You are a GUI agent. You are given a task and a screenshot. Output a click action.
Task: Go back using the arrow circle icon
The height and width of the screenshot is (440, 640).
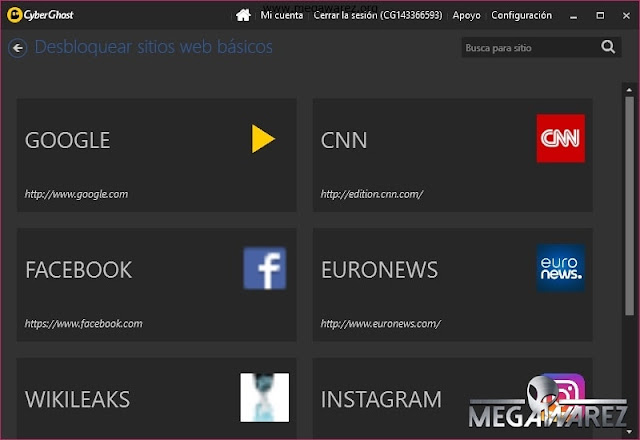coord(18,48)
